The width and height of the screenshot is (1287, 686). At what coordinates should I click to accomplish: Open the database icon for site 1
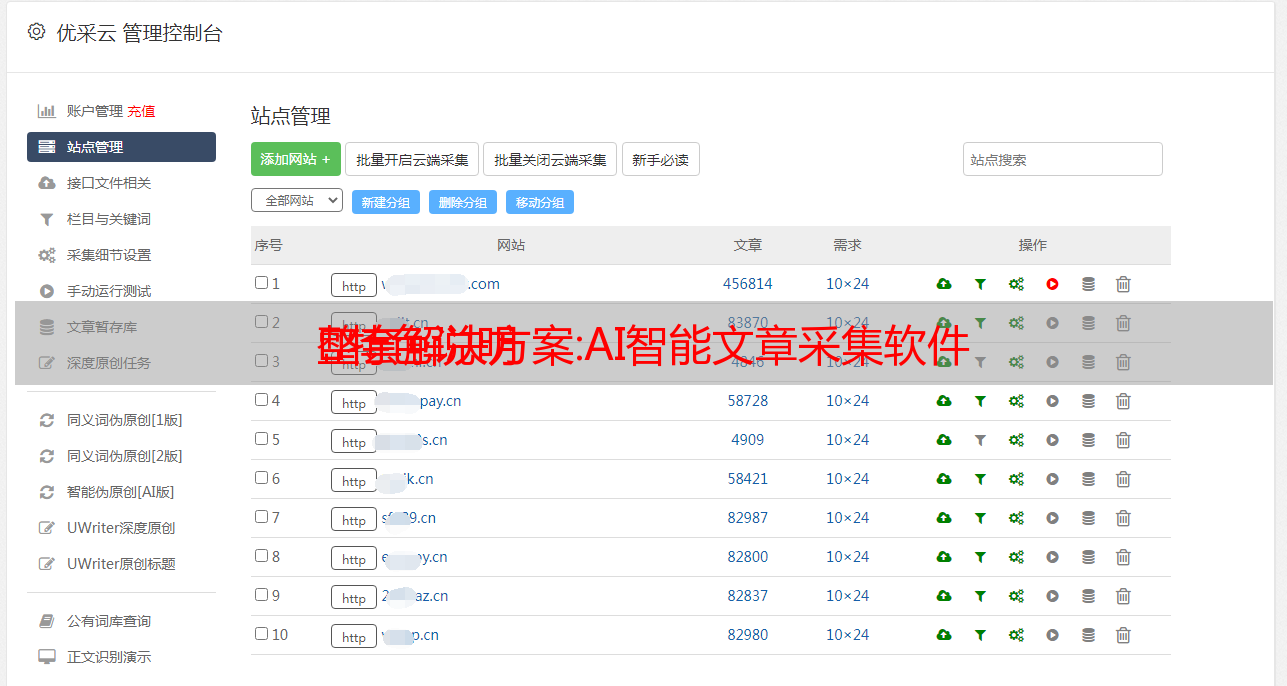[1088, 284]
